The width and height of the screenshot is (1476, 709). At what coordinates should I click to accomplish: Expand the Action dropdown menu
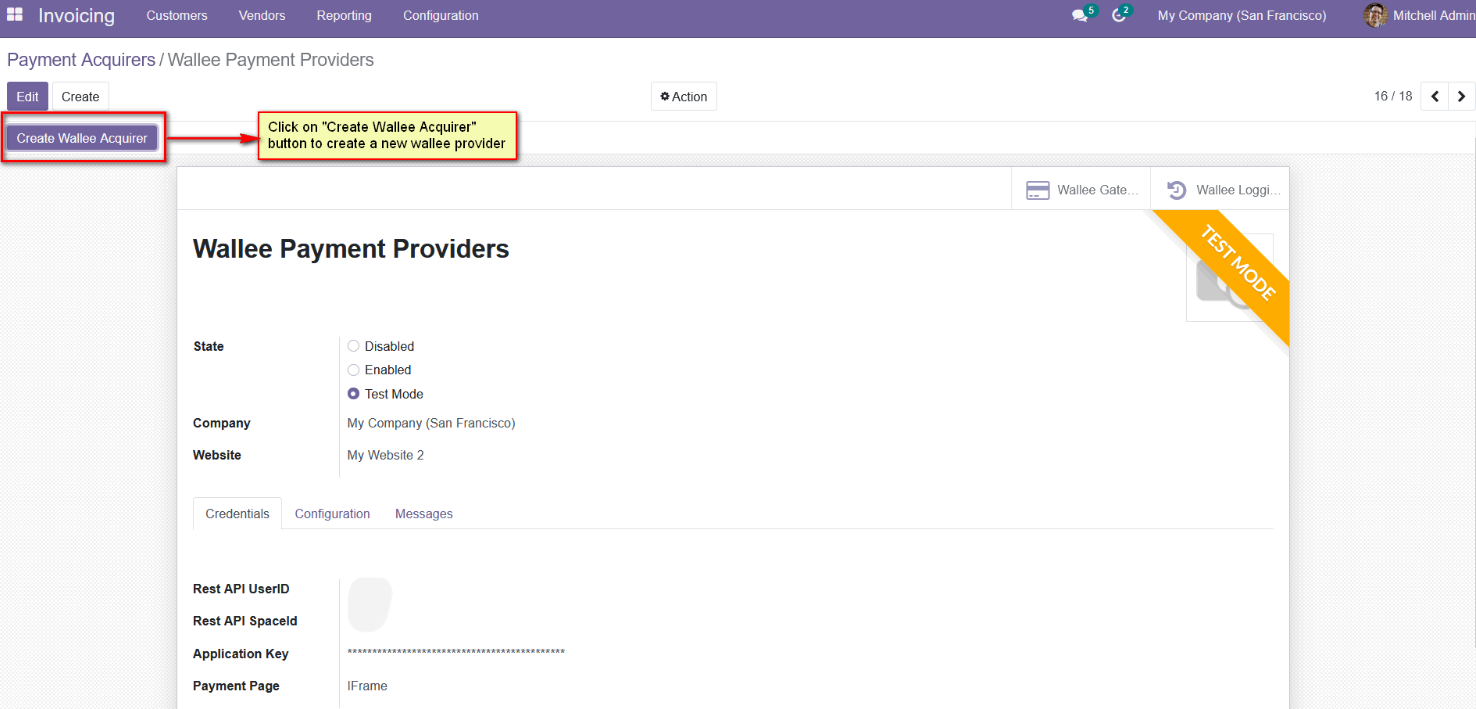tap(684, 97)
